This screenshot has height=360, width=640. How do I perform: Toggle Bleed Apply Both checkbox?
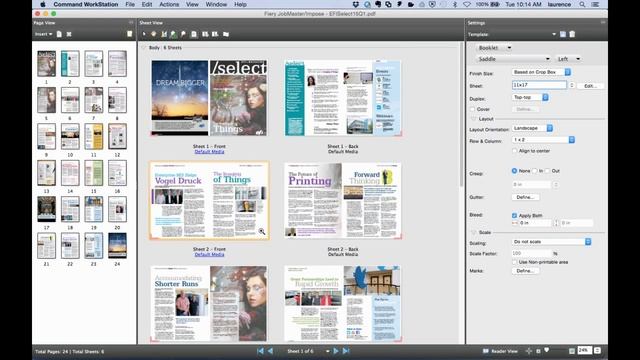514,216
